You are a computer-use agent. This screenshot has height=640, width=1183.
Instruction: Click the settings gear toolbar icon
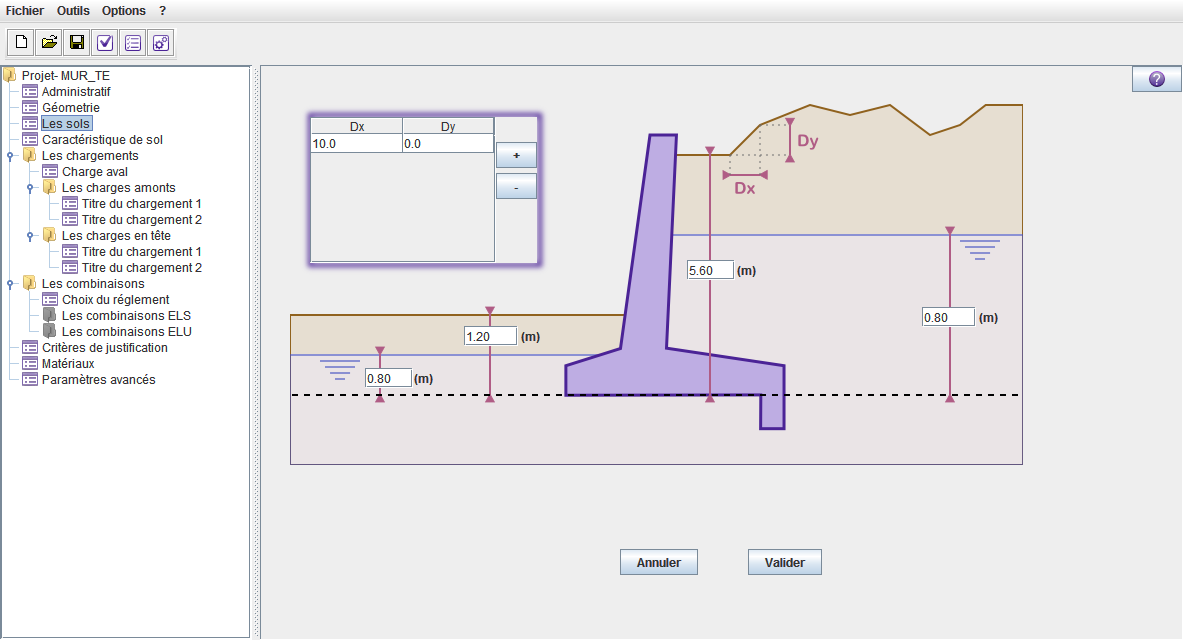161,42
